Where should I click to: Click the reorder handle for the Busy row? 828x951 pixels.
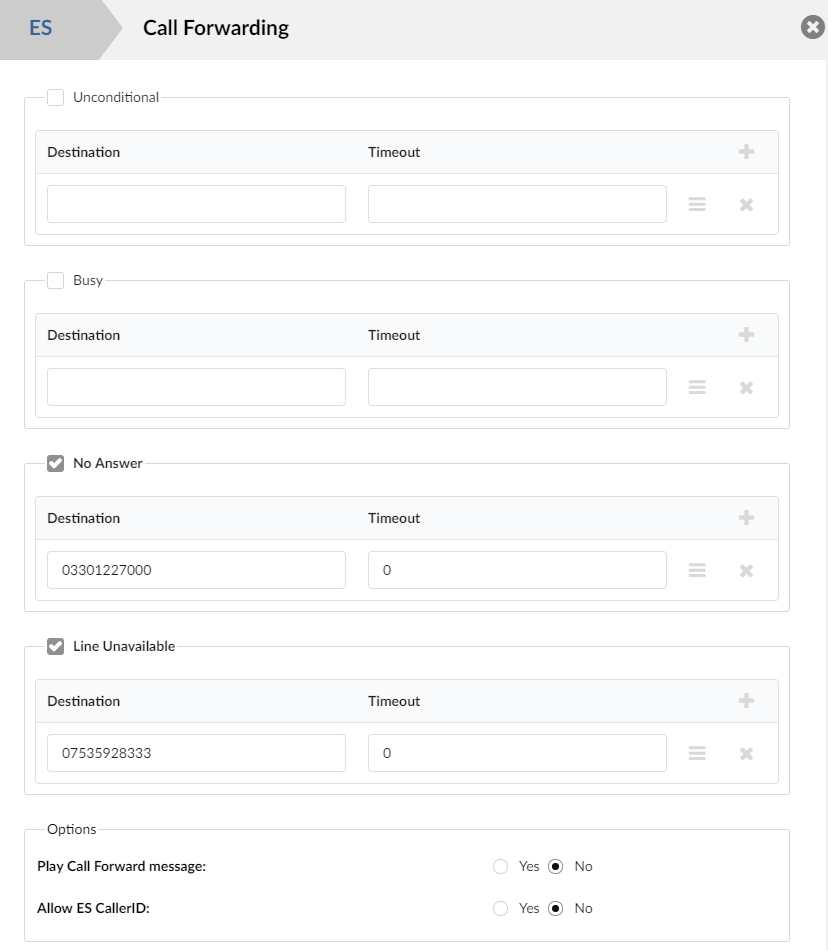coord(697,388)
